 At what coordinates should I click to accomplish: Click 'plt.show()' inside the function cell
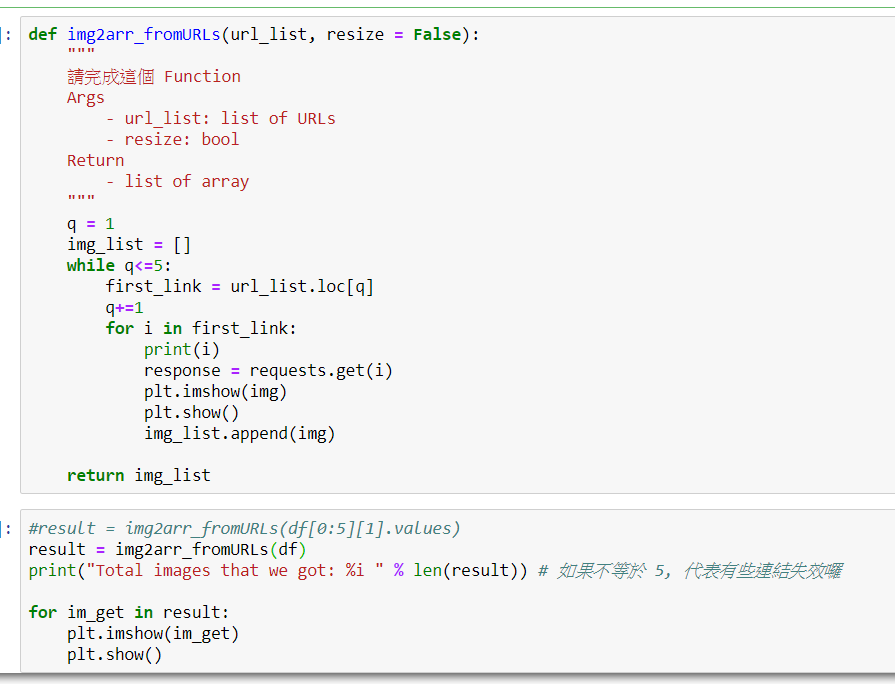coord(191,413)
